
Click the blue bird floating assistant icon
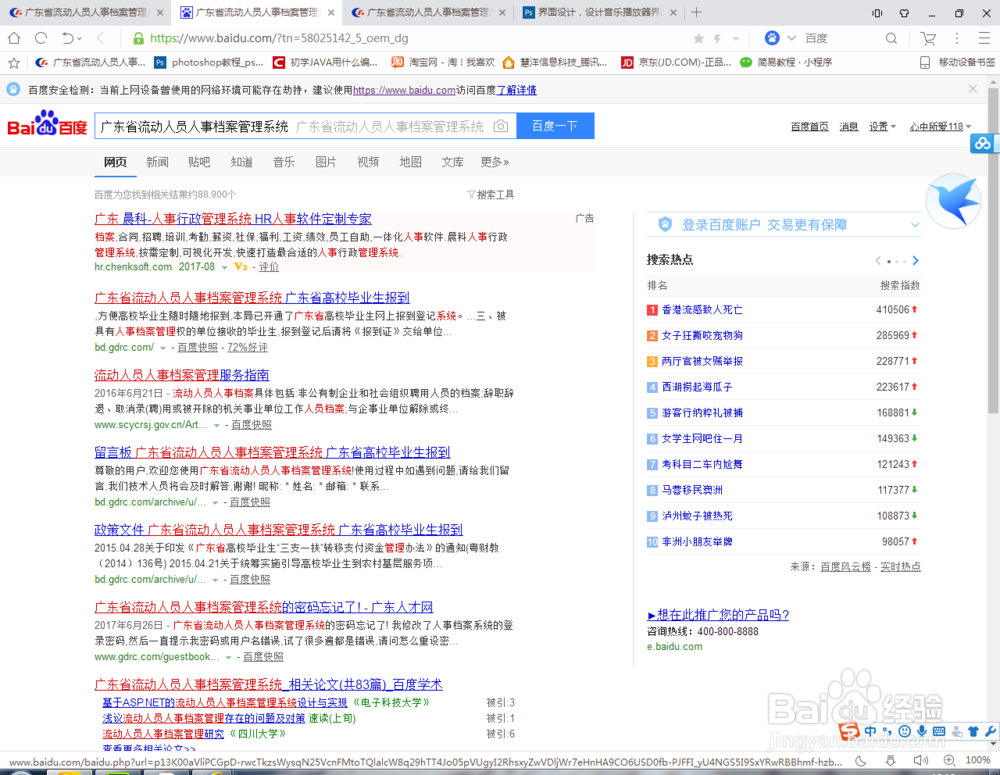[955, 202]
